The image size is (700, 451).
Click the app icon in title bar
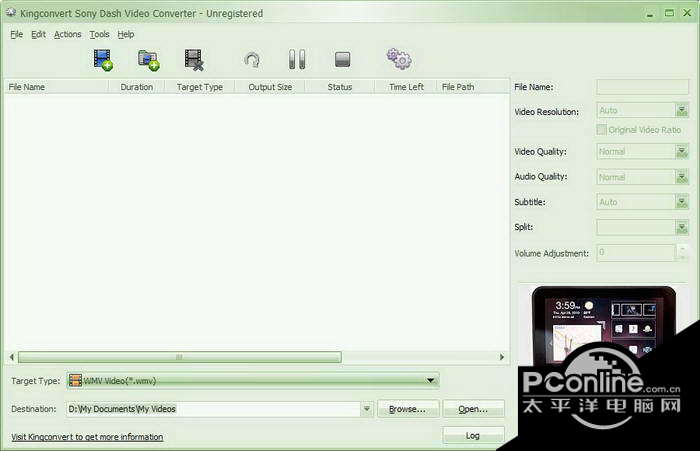tap(11, 13)
